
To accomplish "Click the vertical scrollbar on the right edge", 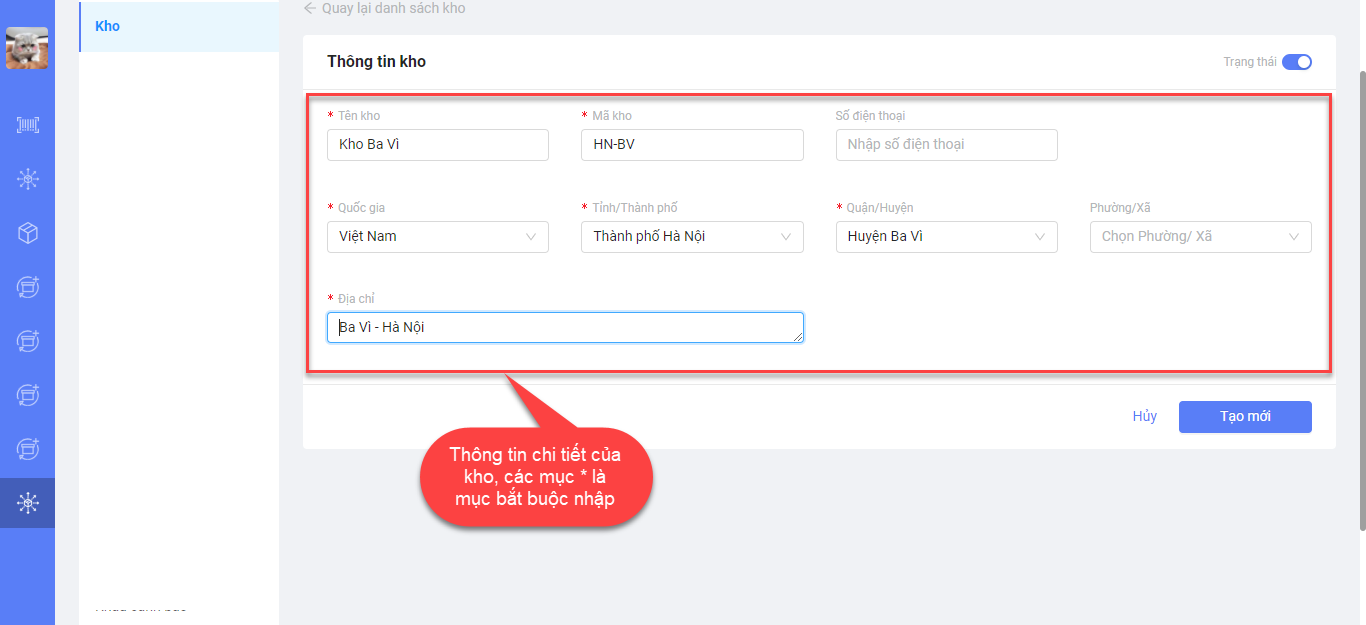I will [x=1360, y=300].
